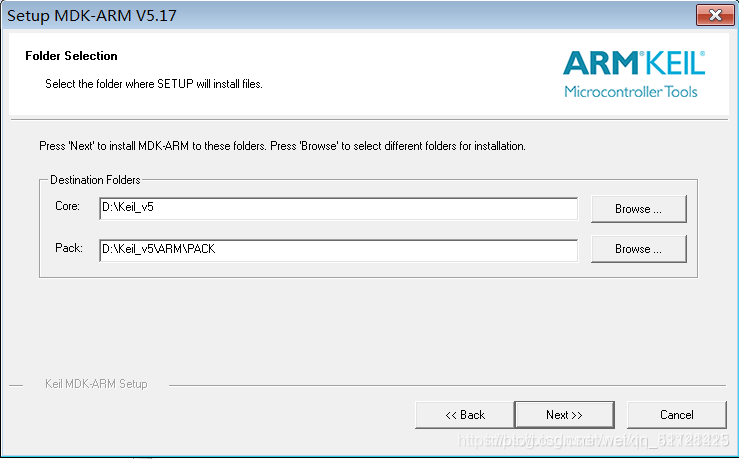
Task: Close the Setup MDK-ARM V5.17 window
Action: pyautogui.click(x=715, y=15)
